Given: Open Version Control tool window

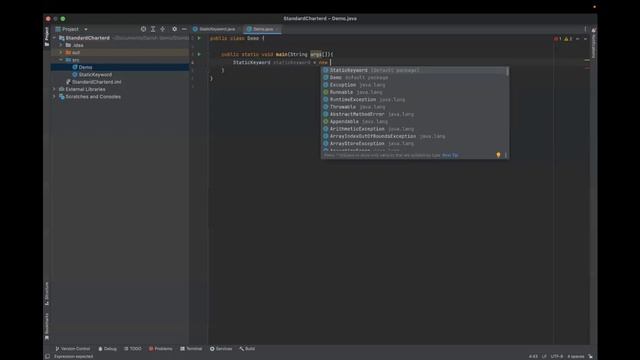Looking at the screenshot, I should (x=72, y=349).
